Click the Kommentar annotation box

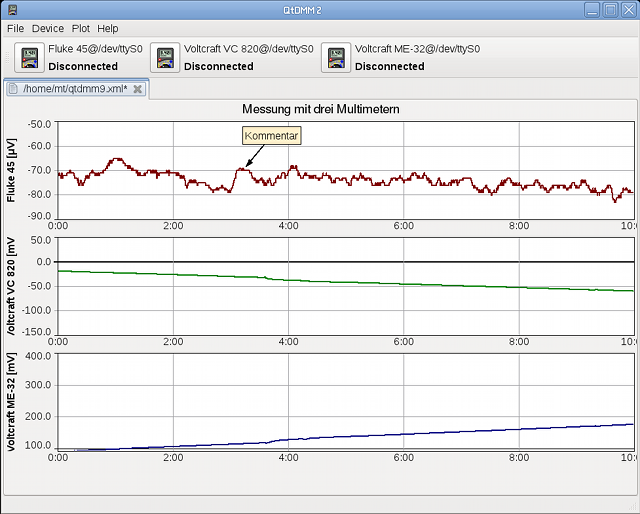point(271,135)
